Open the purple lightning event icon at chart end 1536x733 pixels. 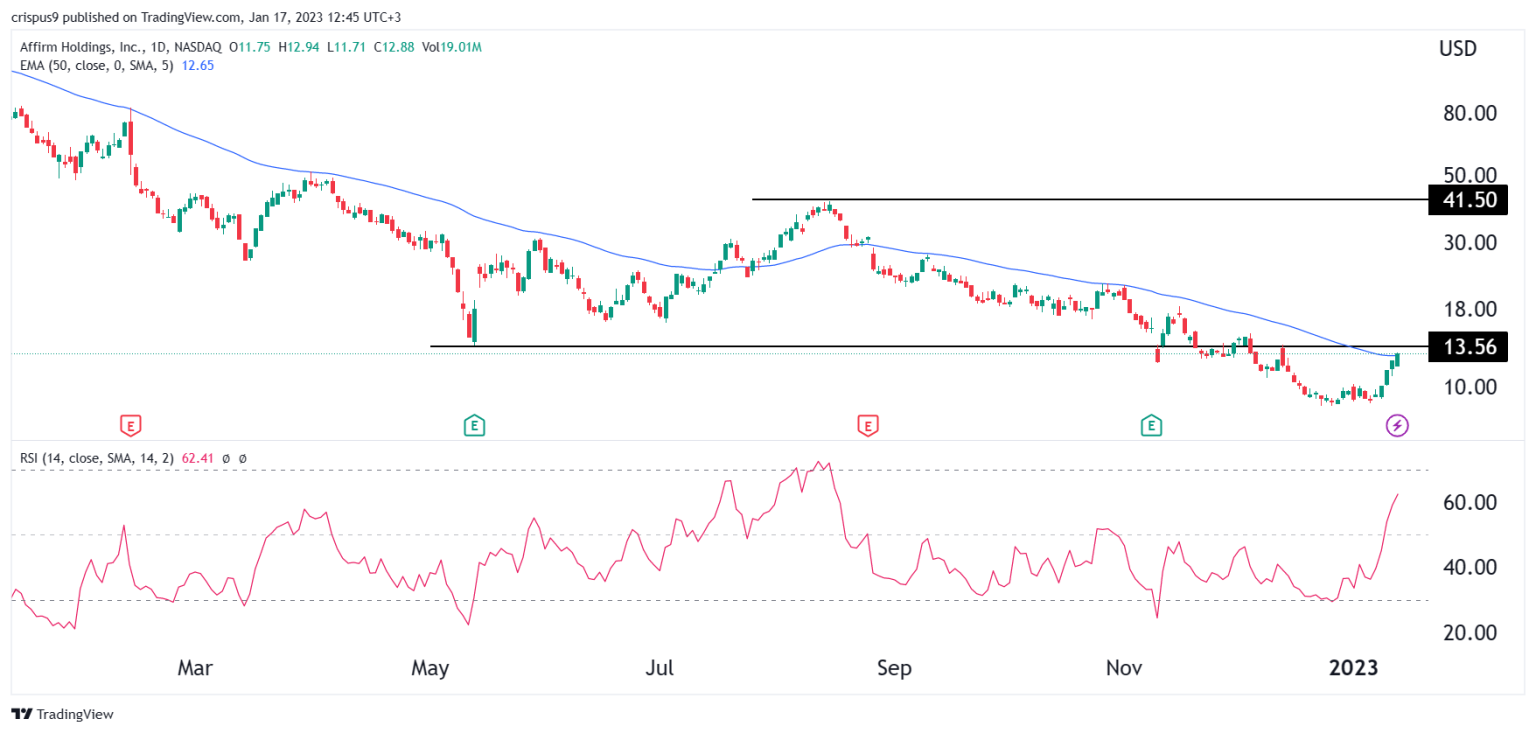[x=1397, y=425]
